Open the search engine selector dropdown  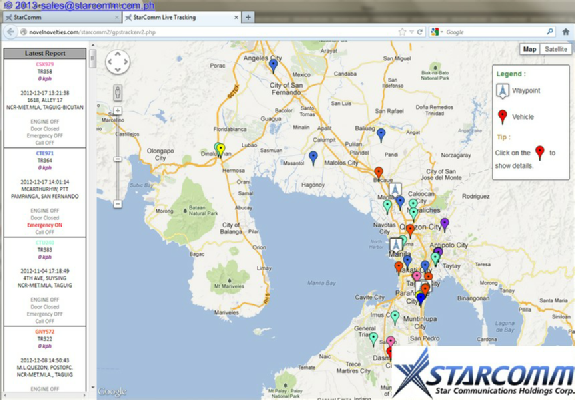click(437, 32)
